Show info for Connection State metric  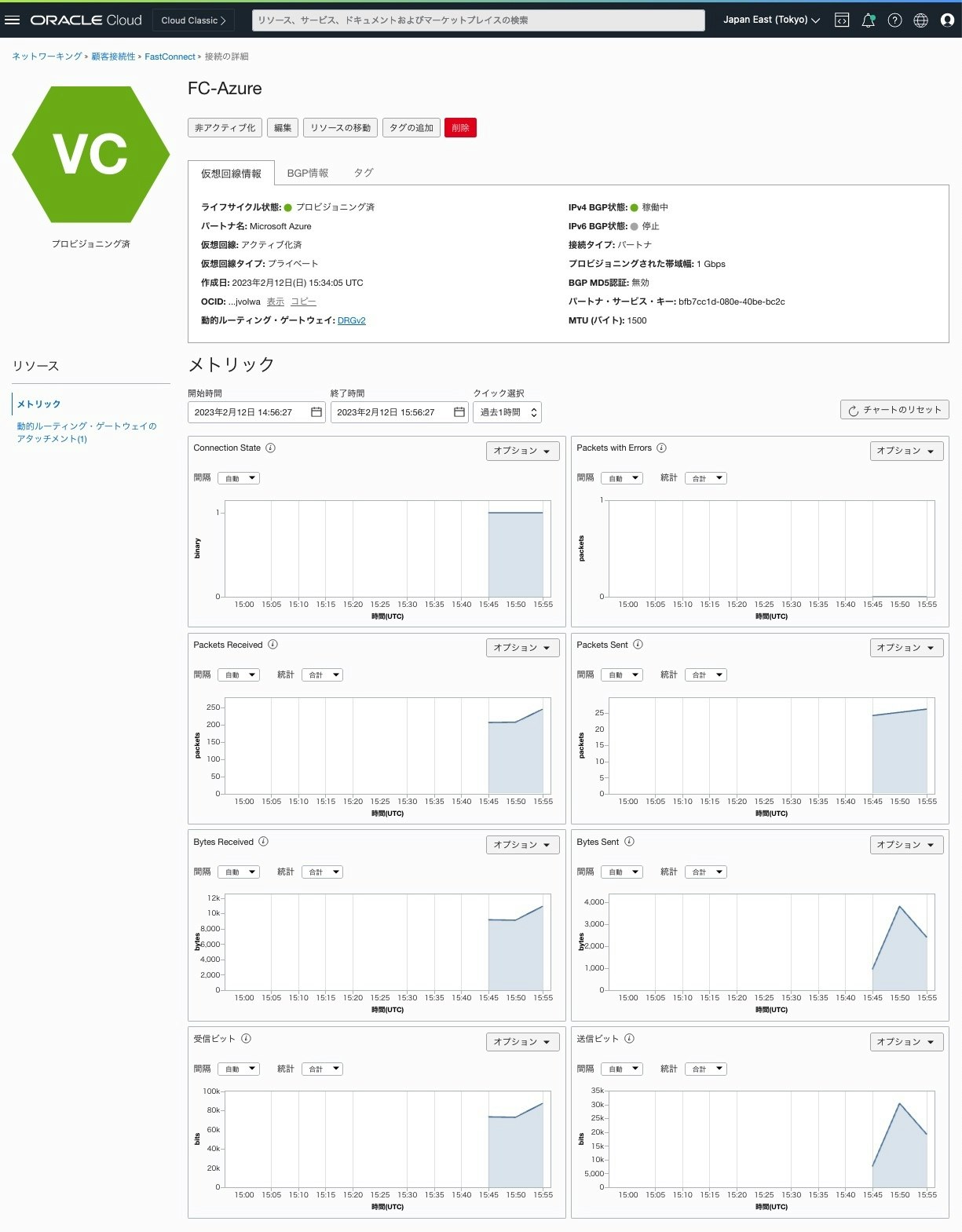[x=270, y=448]
